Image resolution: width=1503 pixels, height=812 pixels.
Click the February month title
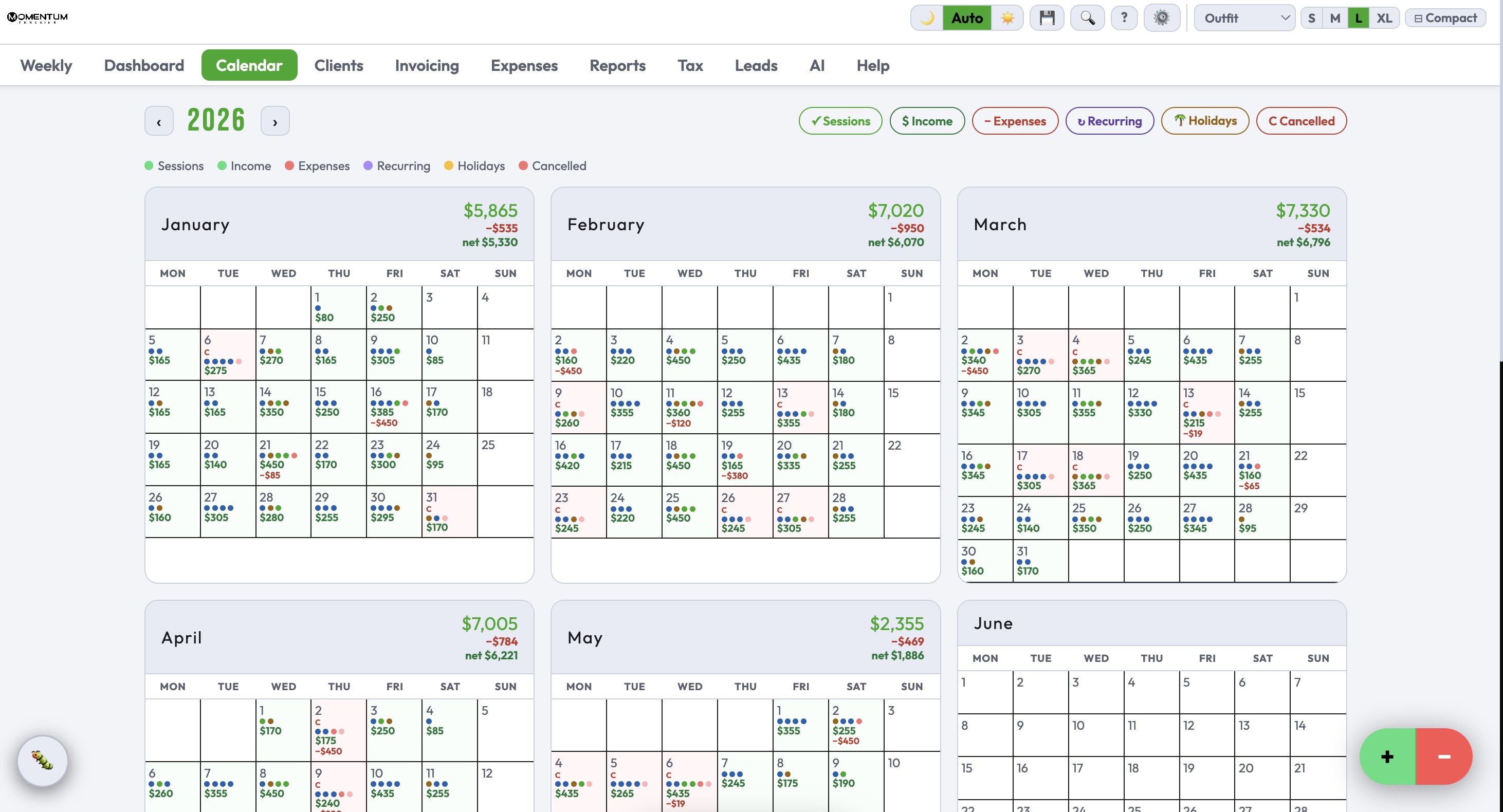[x=606, y=225]
